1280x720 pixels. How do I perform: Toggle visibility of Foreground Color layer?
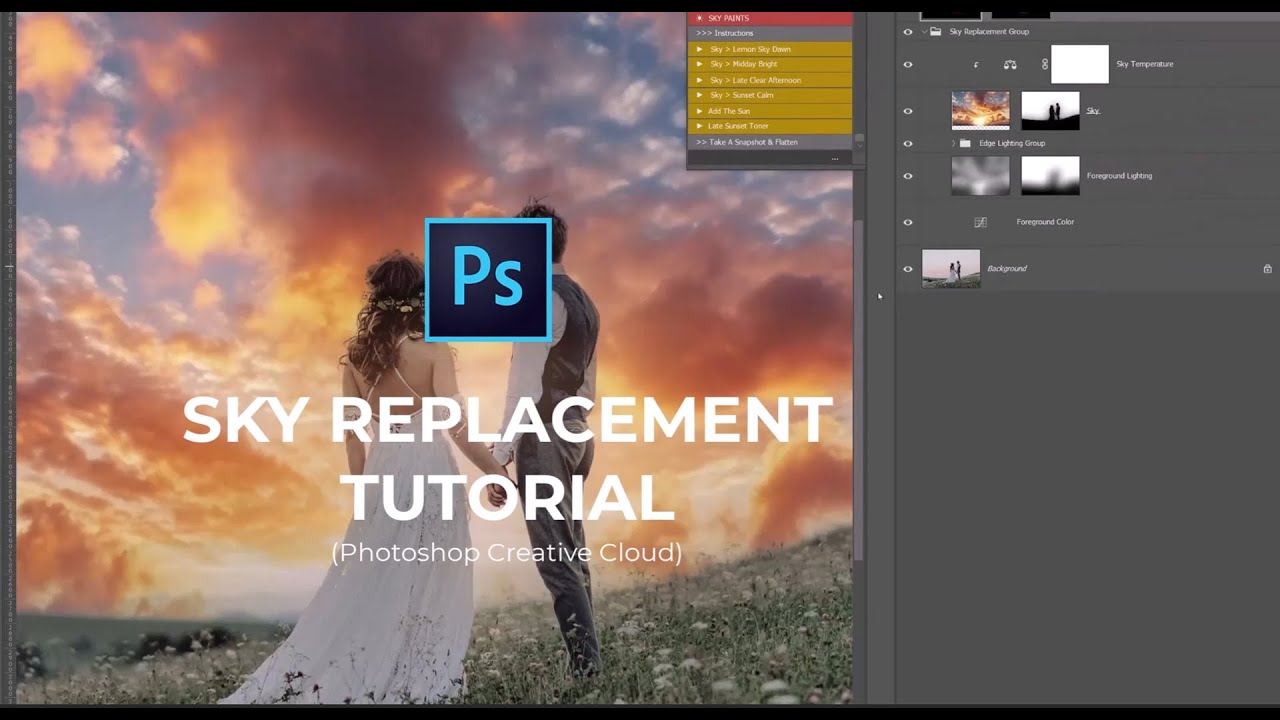908,222
